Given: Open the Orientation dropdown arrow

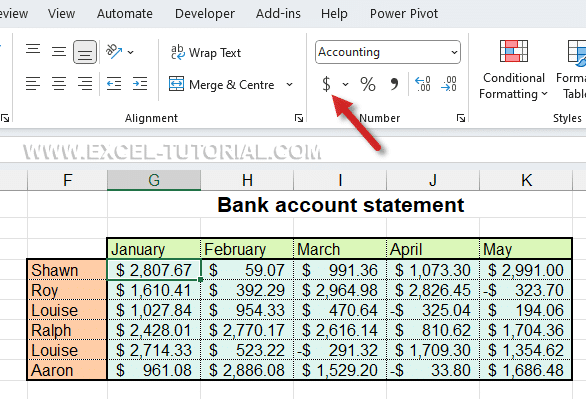Looking at the screenshot, I should [130, 52].
